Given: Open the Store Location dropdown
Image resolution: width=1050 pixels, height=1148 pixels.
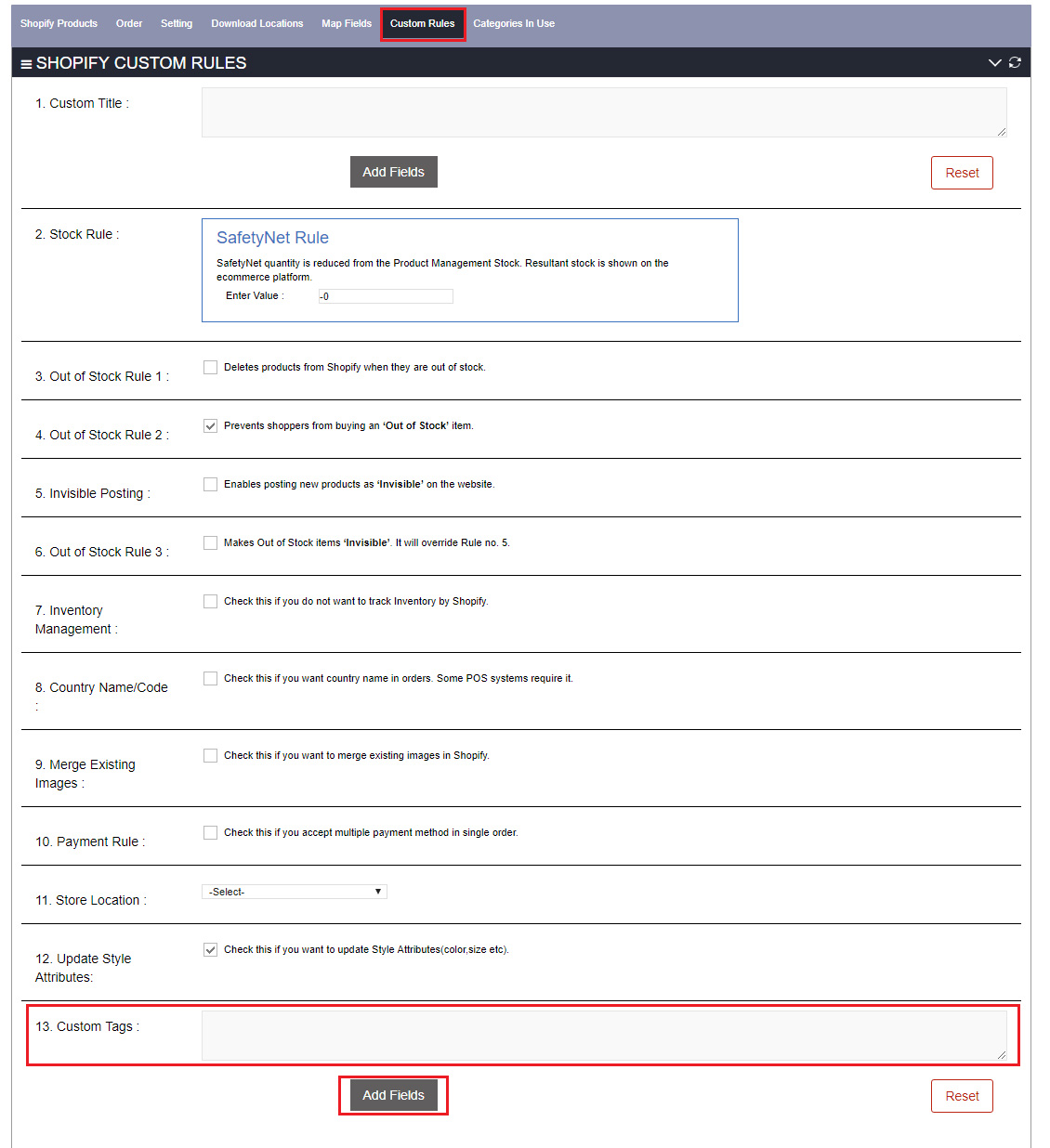Looking at the screenshot, I should coord(295,892).
